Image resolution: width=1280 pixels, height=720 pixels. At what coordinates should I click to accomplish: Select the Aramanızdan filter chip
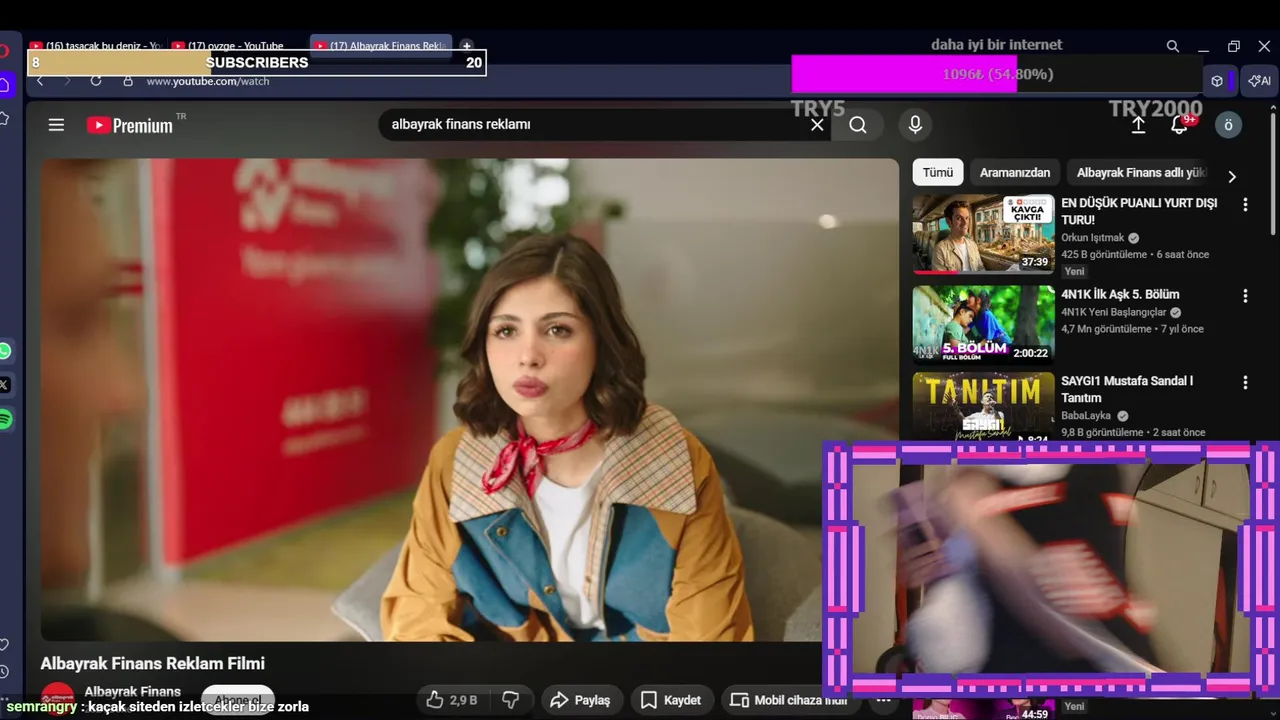[x=1015, y=172]
